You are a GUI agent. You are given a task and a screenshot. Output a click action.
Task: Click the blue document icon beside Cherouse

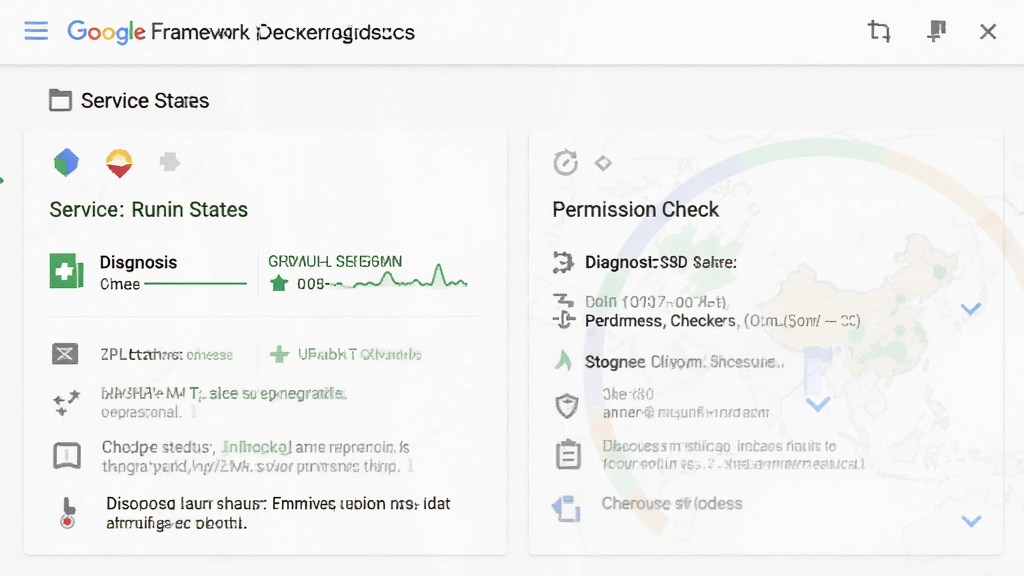click(566, 509)
